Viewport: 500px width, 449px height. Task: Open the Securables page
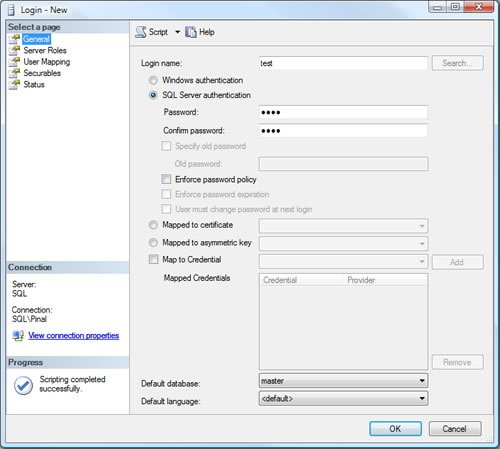42,73
